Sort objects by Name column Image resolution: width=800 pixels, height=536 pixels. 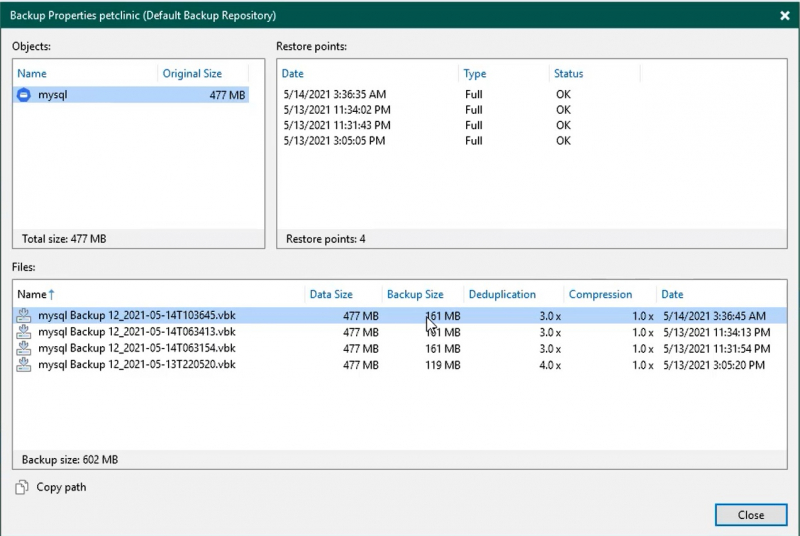click(32, 73)
